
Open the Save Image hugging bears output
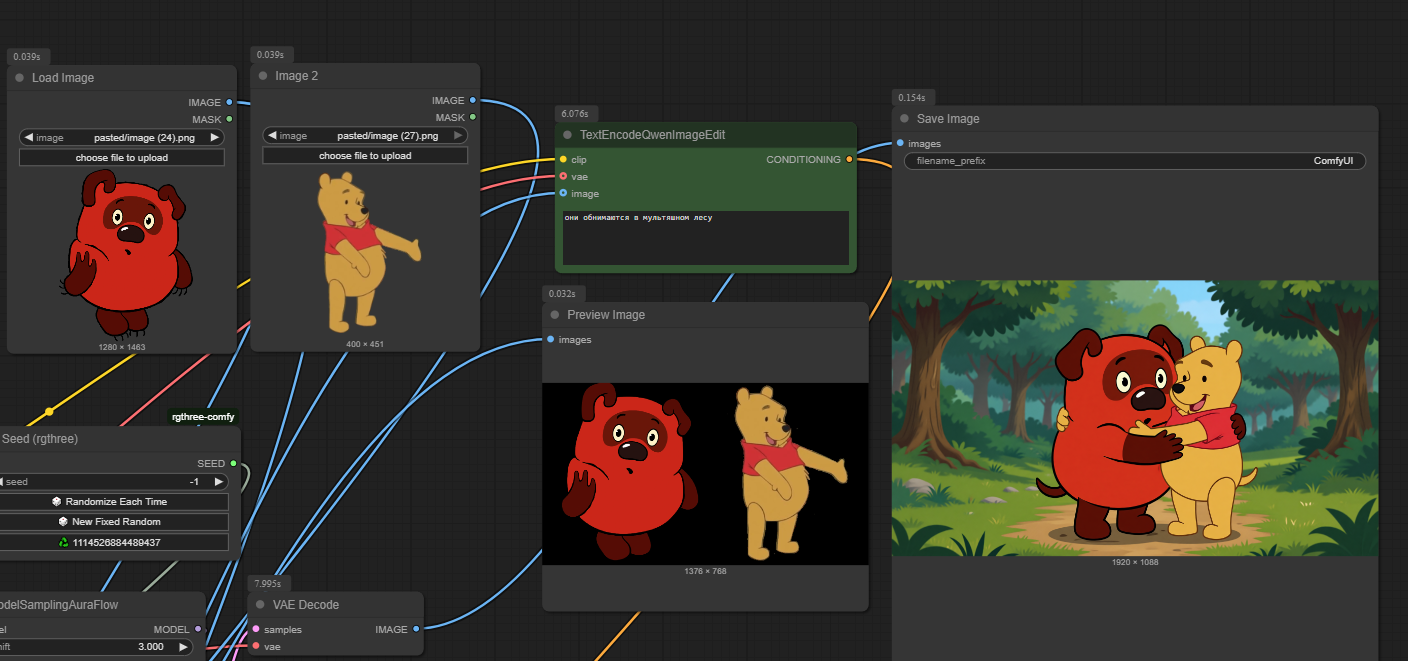(x=1135, y=418)
